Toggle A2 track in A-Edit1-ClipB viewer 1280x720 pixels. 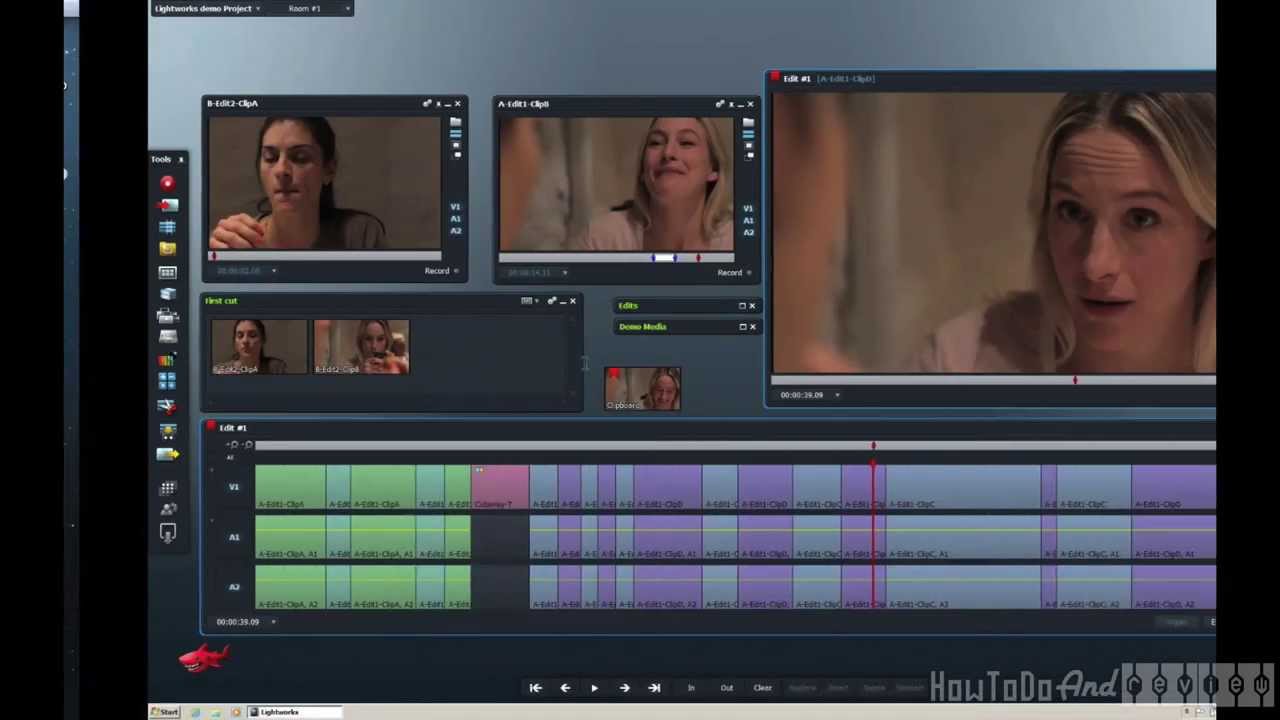[748, 232]
